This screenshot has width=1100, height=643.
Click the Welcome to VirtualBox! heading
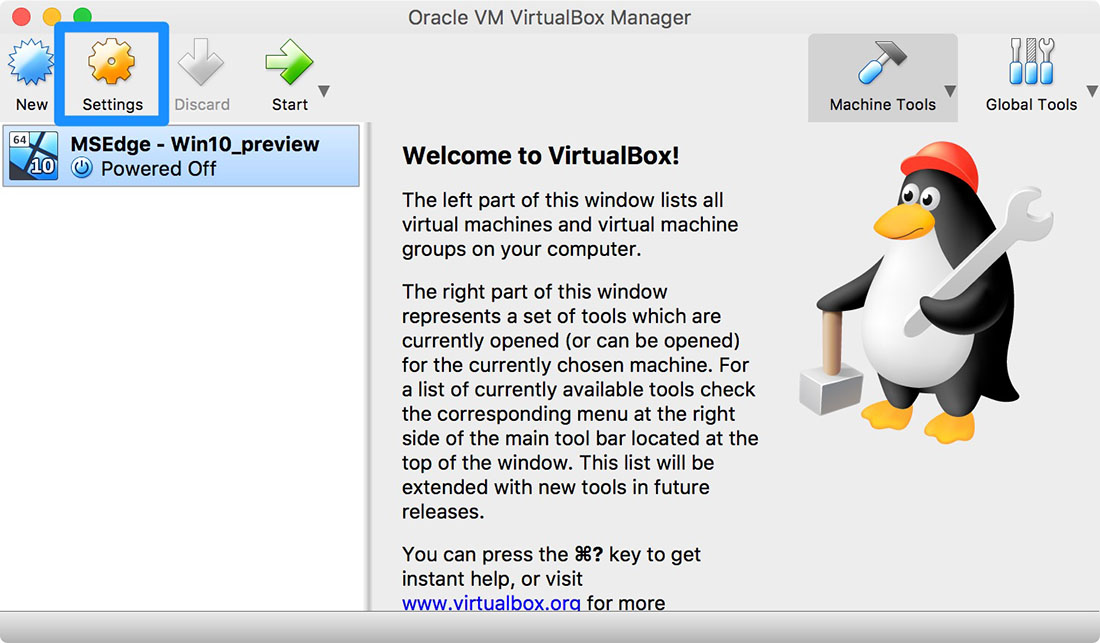click(x=541, y=155)
